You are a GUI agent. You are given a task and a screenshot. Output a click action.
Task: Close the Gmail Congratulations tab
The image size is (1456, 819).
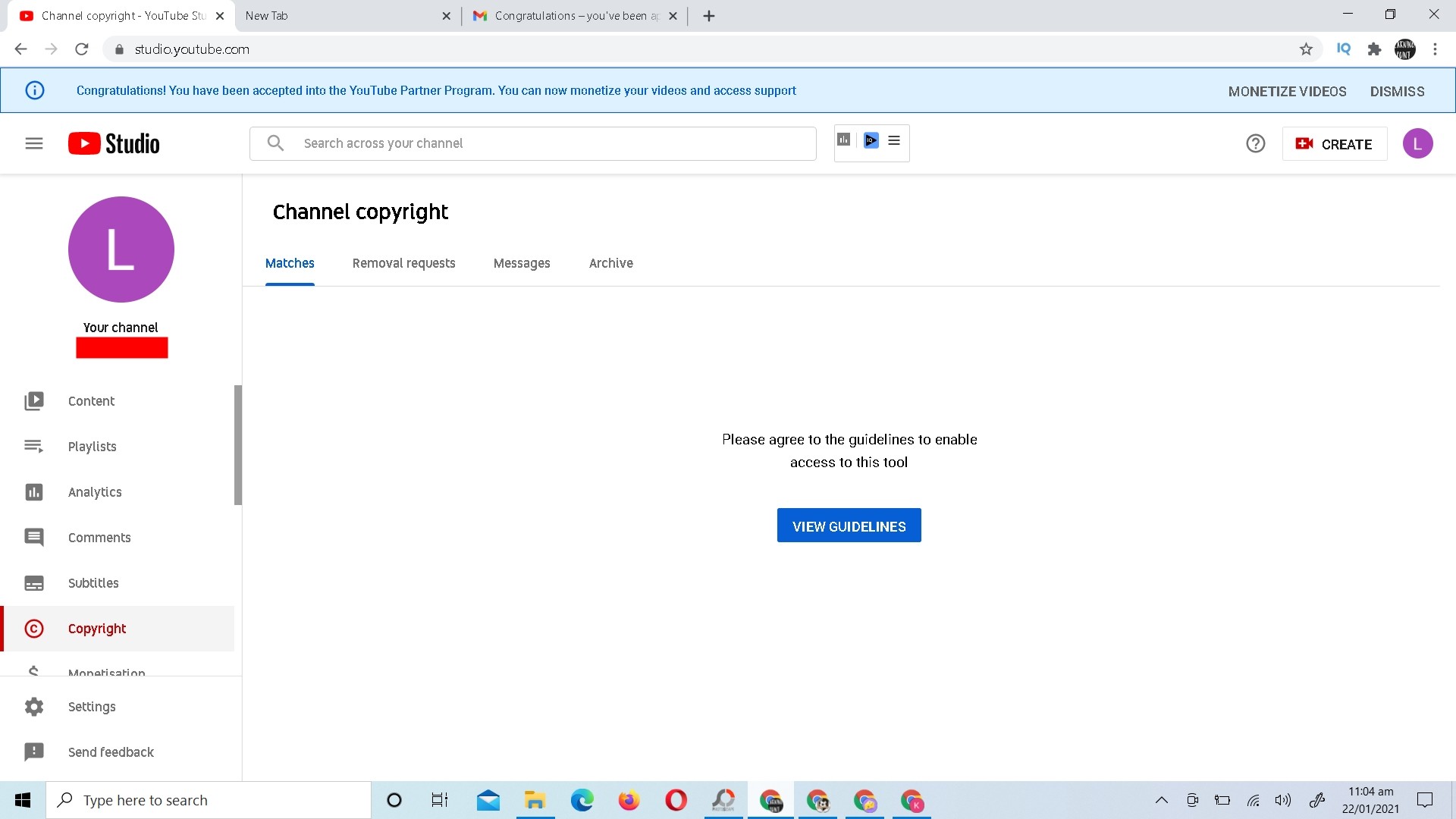point(673,16)
